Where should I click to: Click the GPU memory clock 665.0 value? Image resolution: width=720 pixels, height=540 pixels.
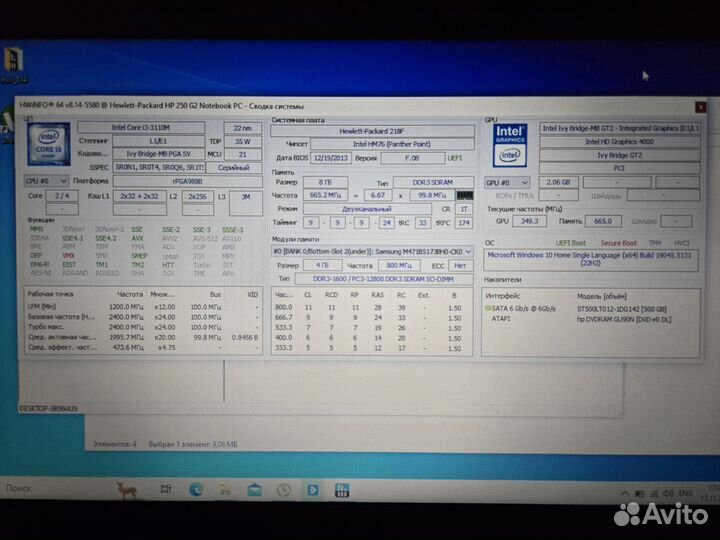click(x=603, y=221)
